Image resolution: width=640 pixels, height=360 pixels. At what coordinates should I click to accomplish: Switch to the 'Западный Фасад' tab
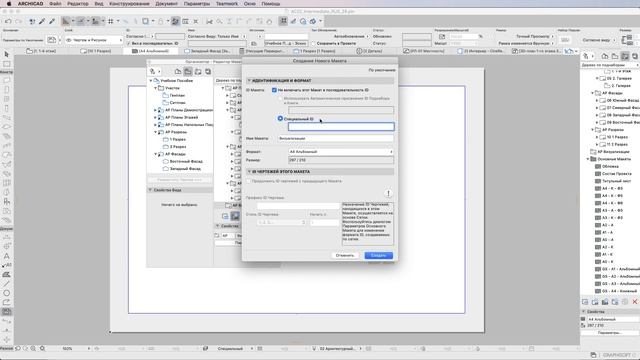(x=208, y=51)
